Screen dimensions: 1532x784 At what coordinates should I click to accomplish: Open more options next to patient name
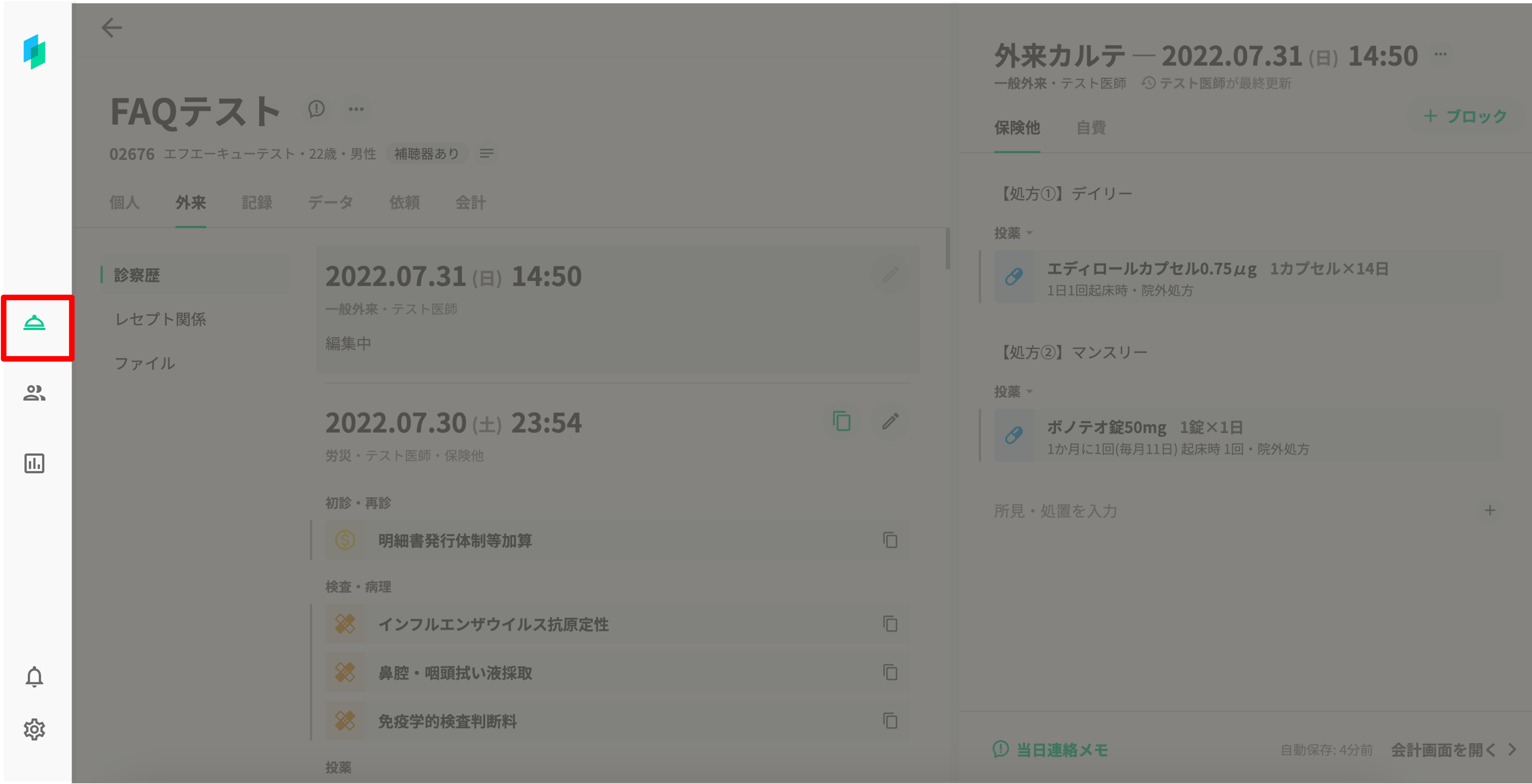356,109
